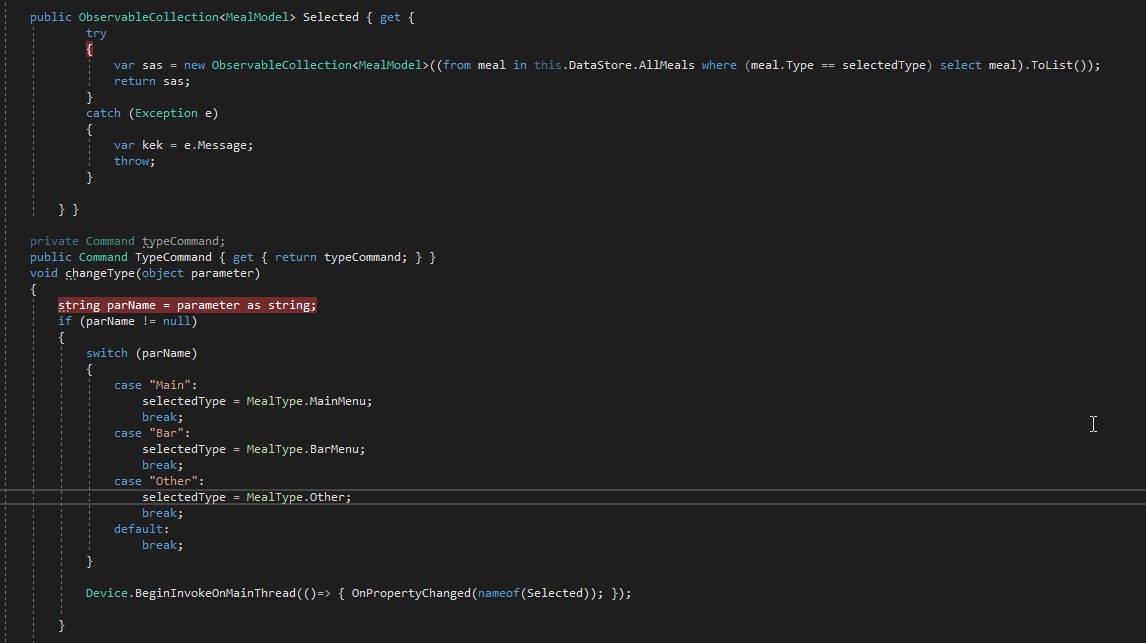Click the 'default:' label in the switch
The height and width of the screenshot is (643, 1146).
(x=141, y=529)
